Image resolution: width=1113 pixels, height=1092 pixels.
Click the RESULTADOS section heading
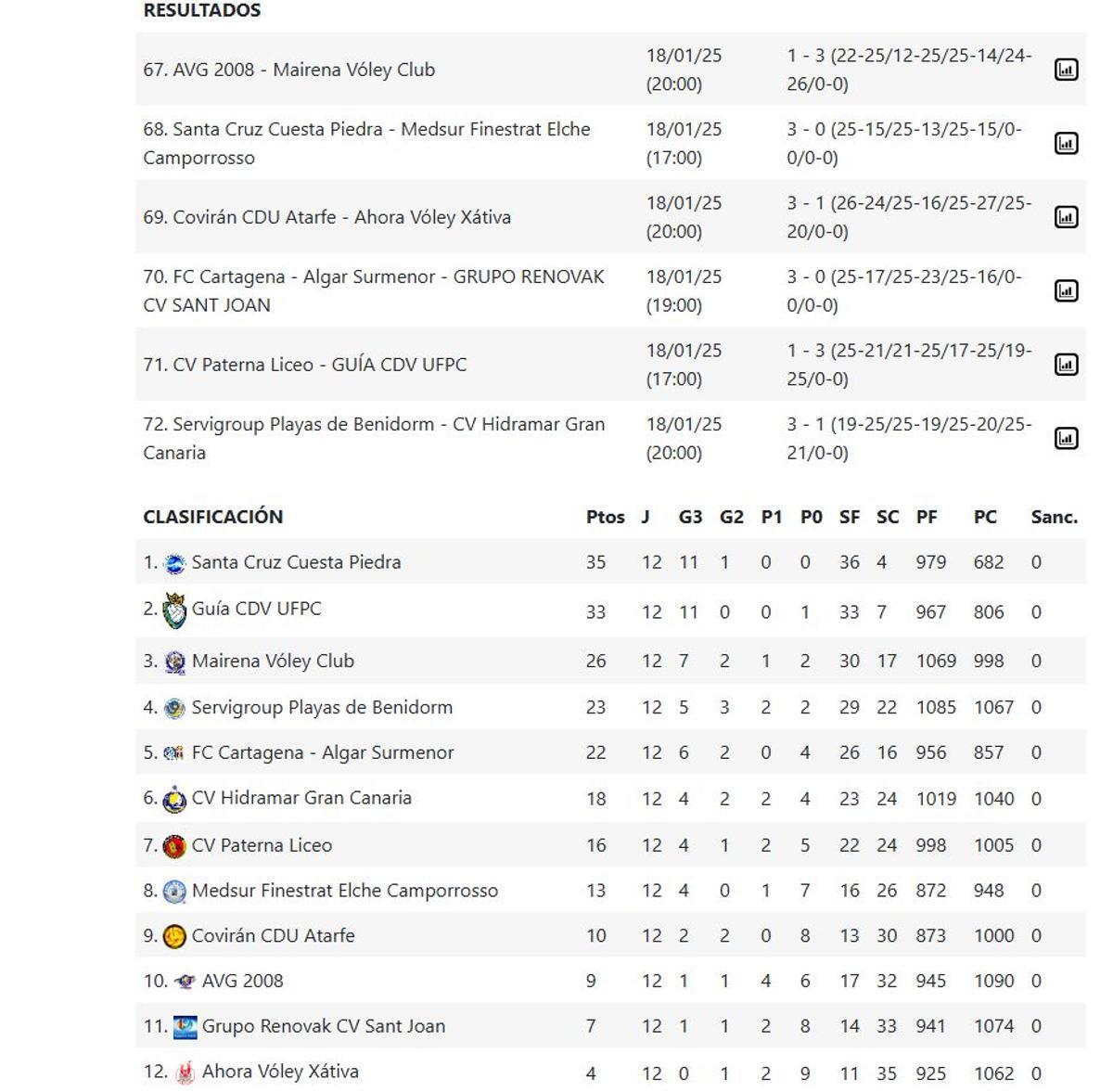(200, 10)
